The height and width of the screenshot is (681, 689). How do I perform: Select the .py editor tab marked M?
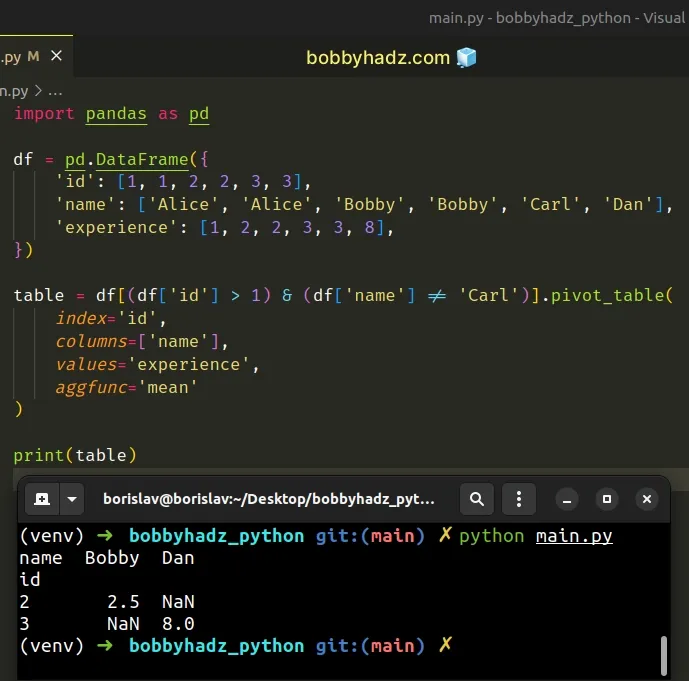20,57
